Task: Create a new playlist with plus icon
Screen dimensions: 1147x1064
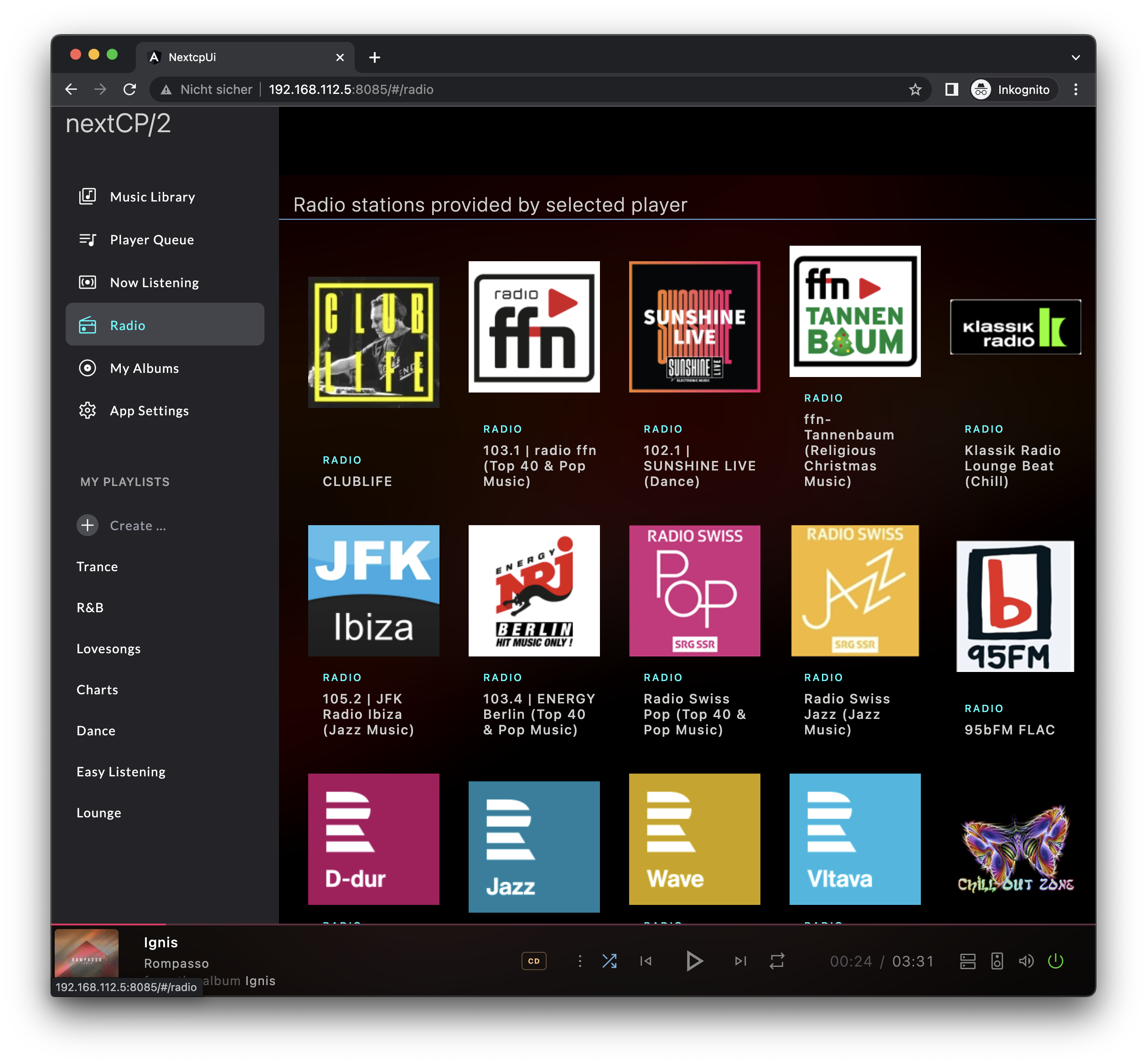Action: coord(88,525)
